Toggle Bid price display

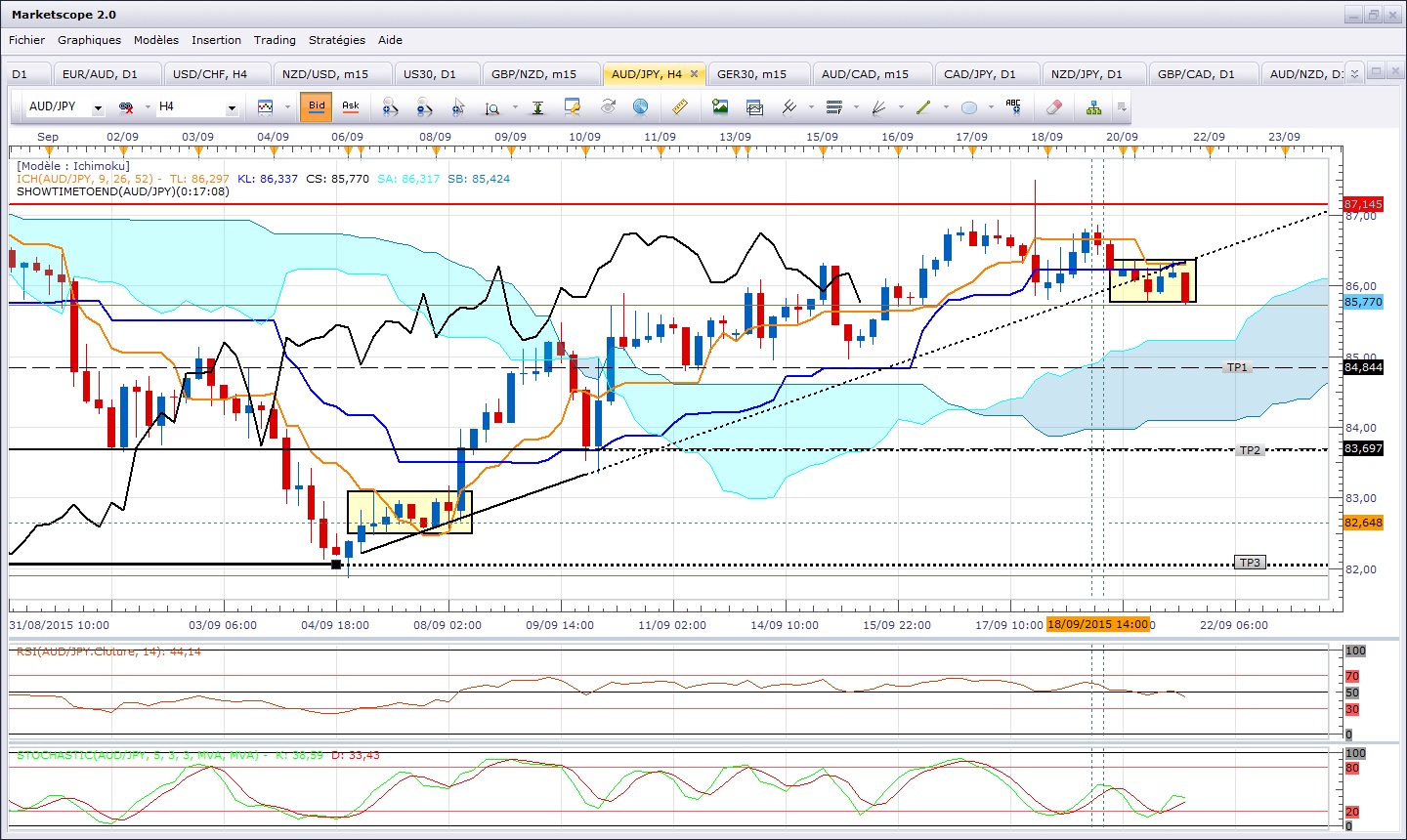[317, 106]
